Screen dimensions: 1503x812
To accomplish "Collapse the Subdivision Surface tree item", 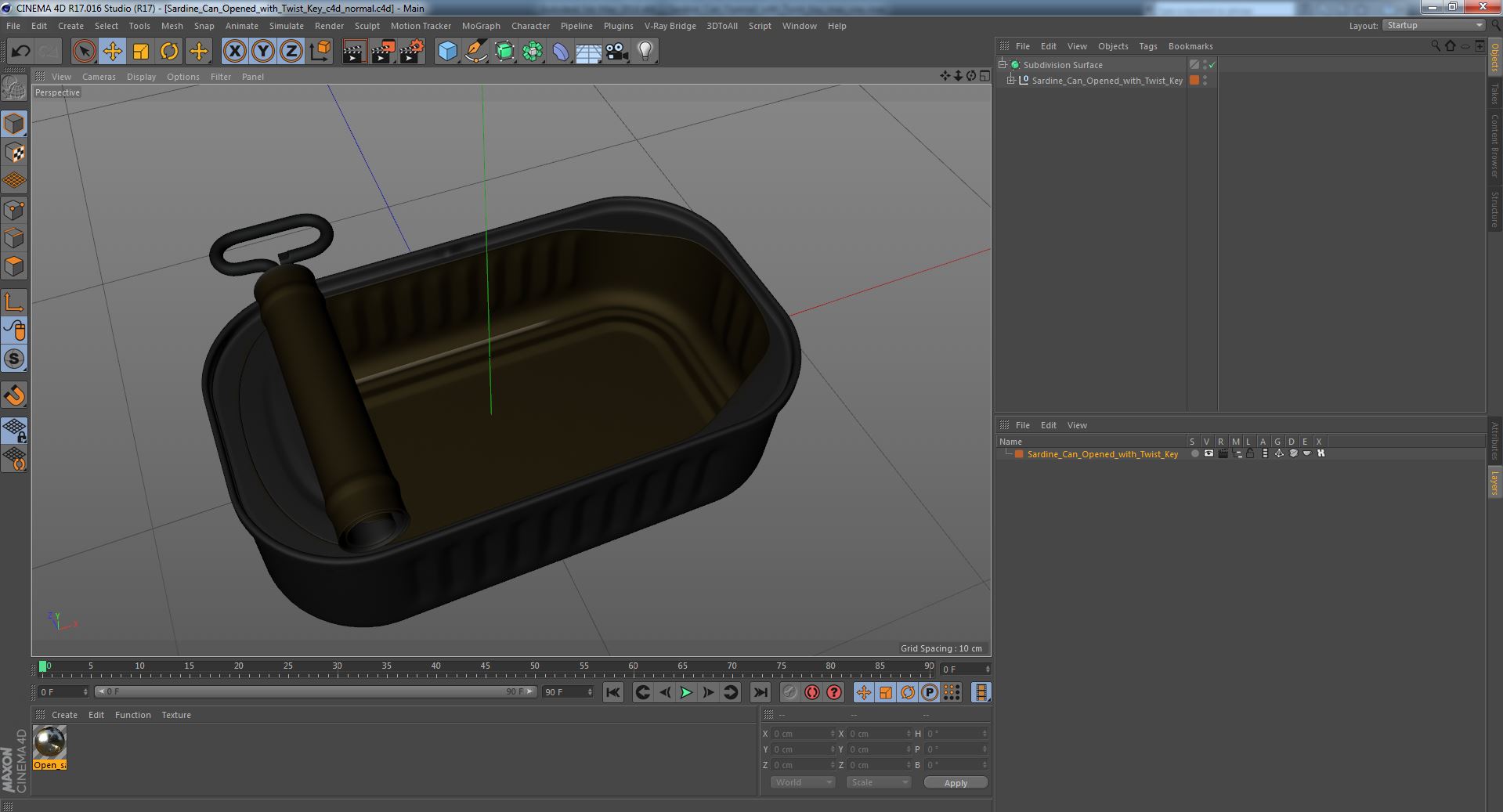I will point(1002,64).
